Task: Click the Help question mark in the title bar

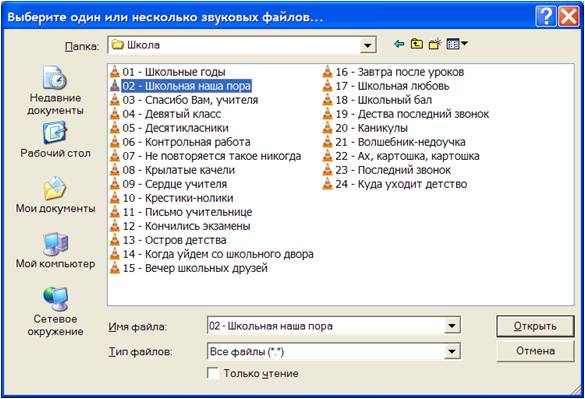Action: [x=546, y=17]
